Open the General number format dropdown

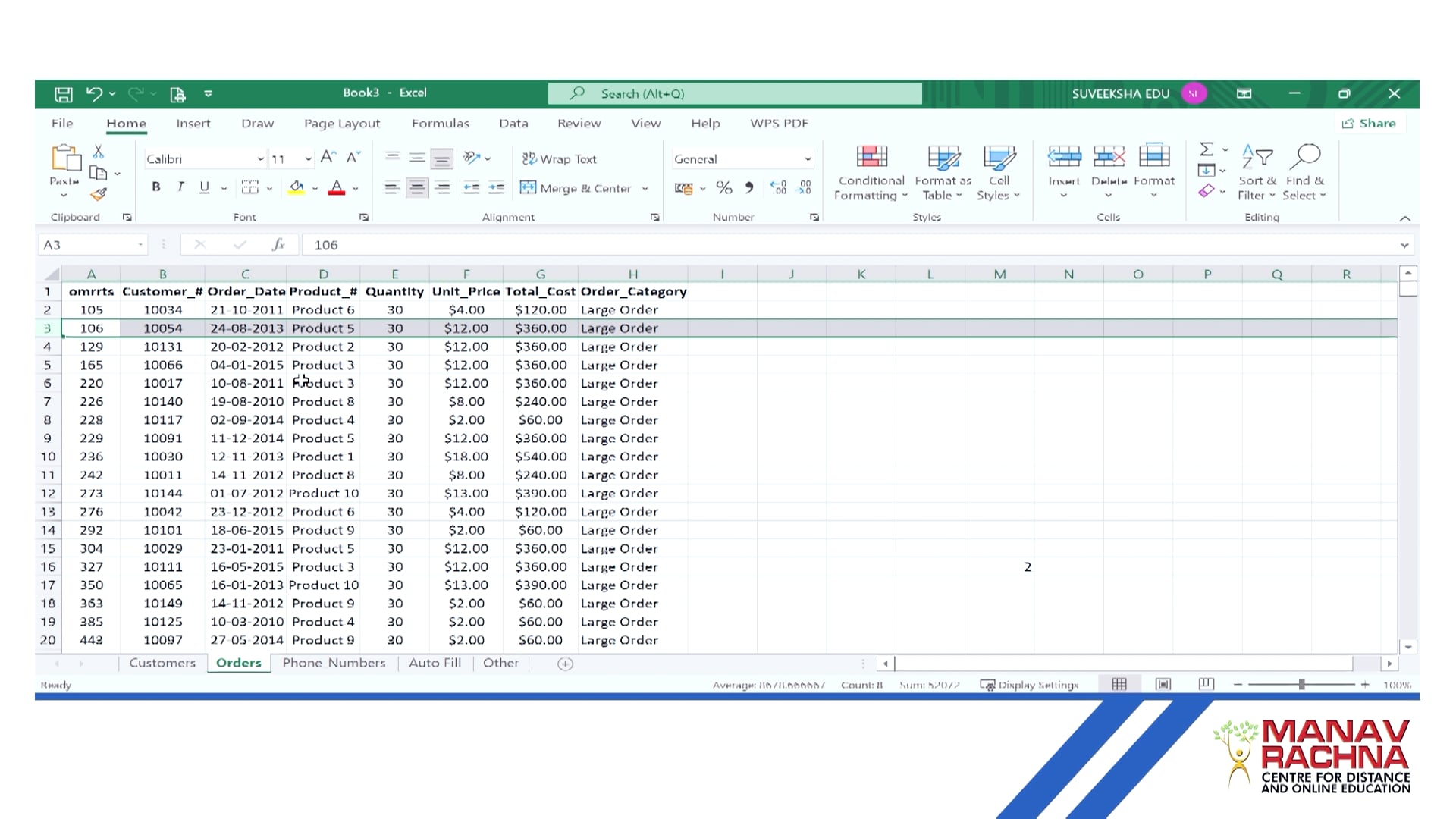(808, 159)
